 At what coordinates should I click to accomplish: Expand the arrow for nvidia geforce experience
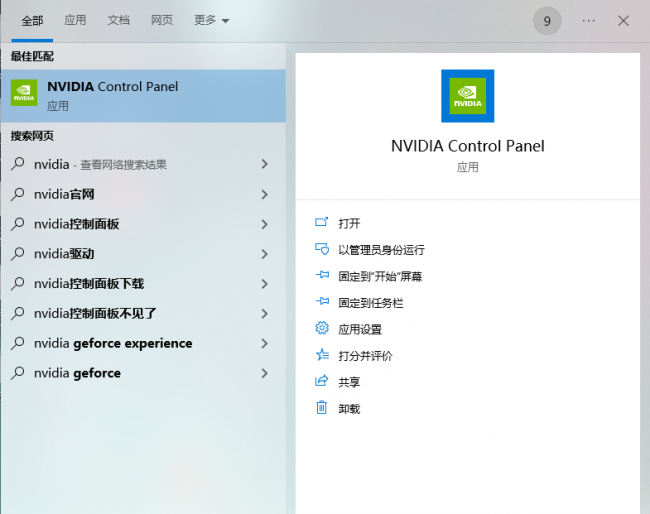tap(264, 343)
